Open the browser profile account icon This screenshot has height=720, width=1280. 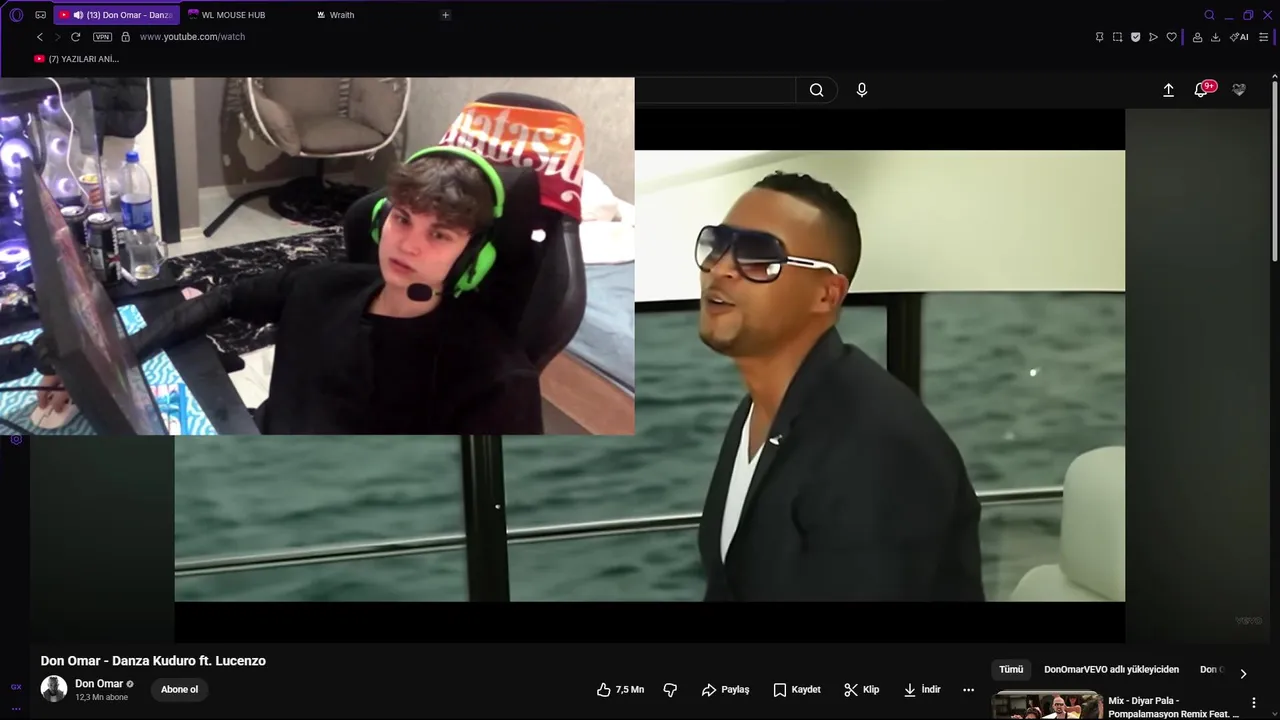1197,37
